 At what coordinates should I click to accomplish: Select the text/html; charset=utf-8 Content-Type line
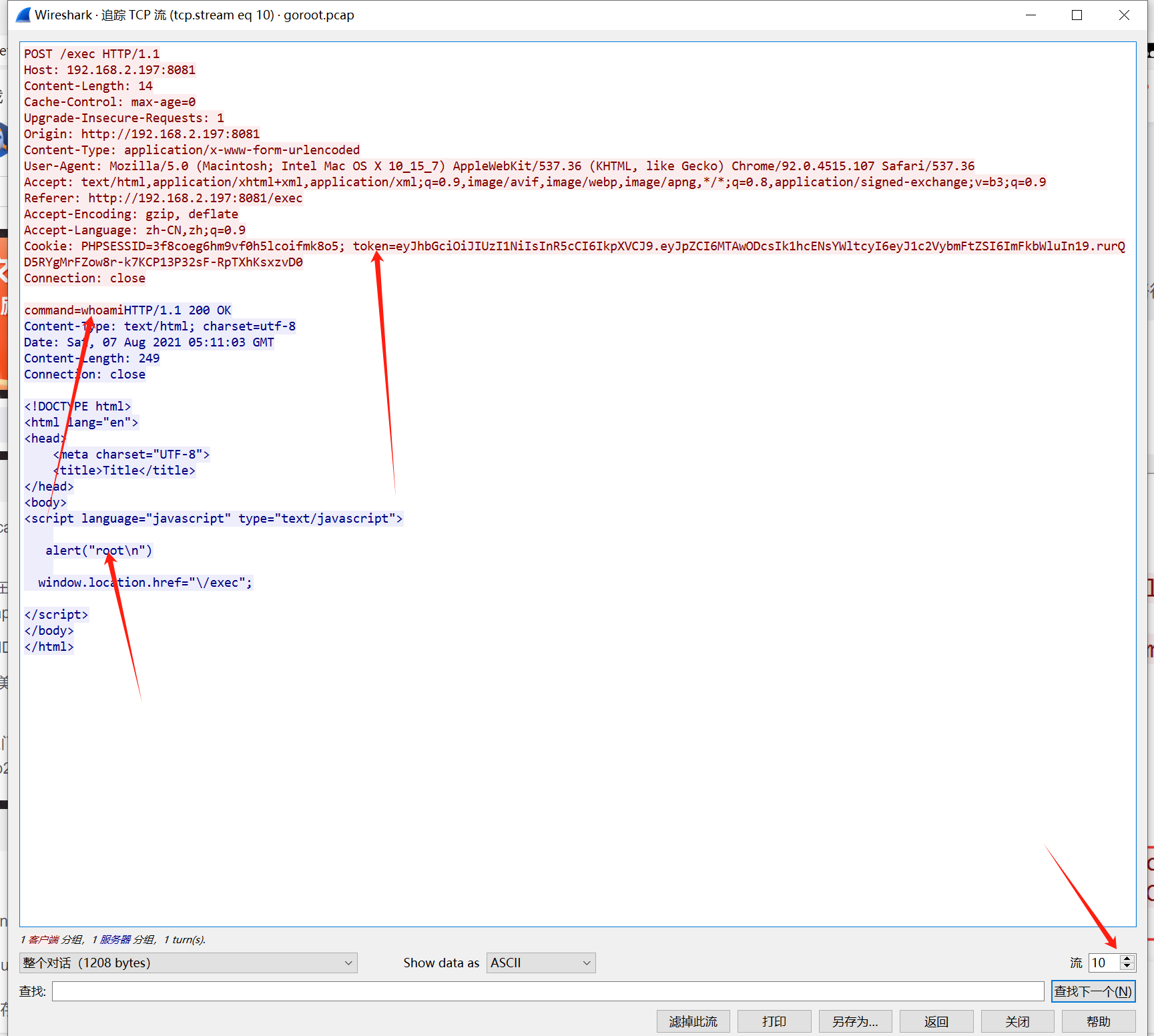pos(160,326)
